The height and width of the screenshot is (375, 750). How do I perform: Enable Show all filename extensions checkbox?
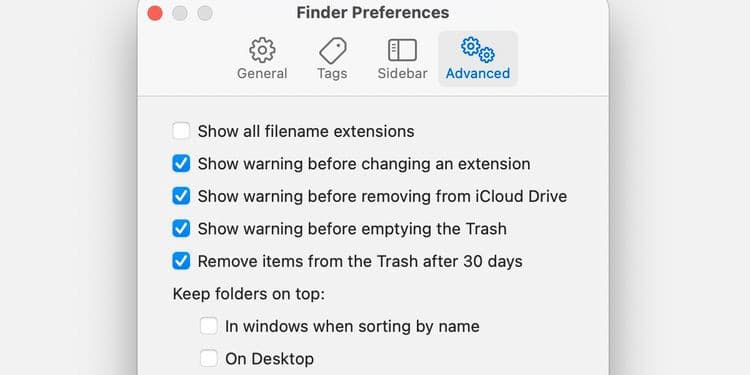(x=181, y=131)
